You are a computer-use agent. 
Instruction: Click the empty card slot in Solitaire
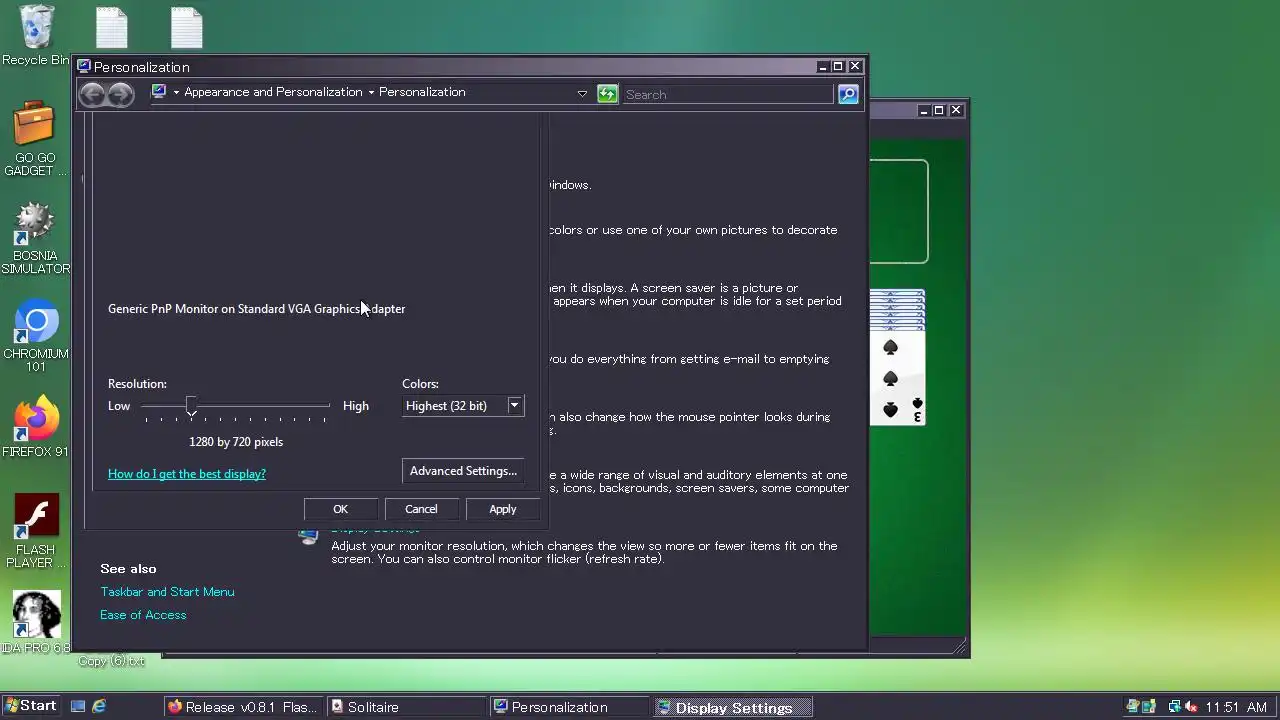898,212
